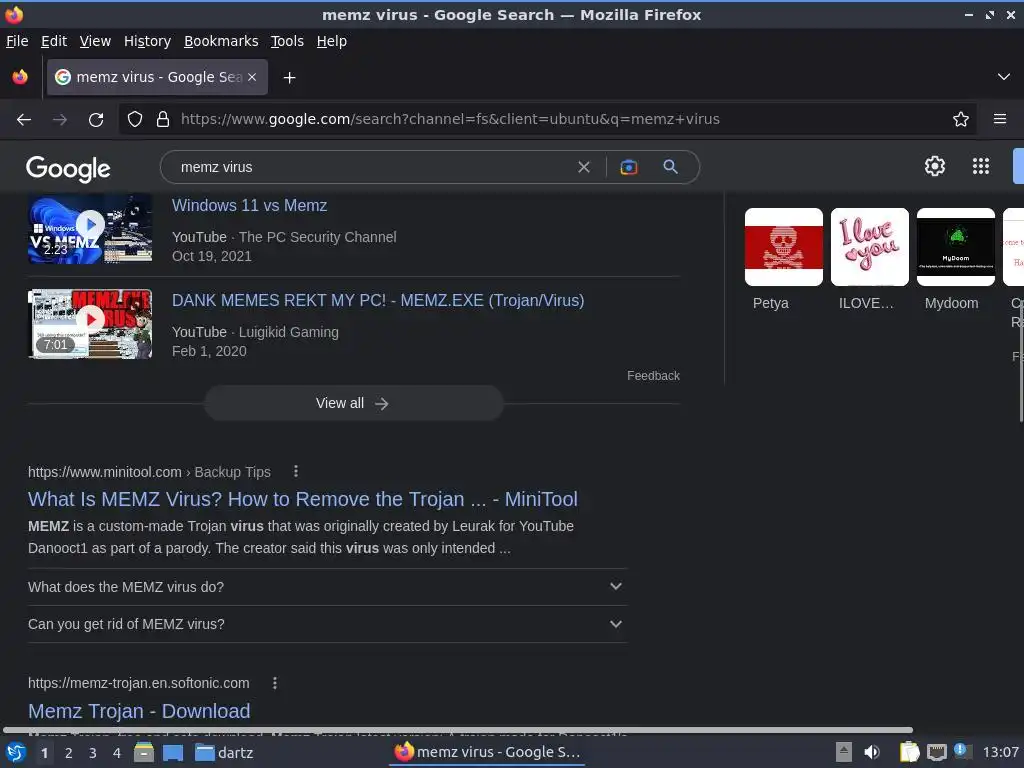Click the network status tray icon
Image resolution: width=1024 pixels, height=768 pixels.
click(936, 752)
